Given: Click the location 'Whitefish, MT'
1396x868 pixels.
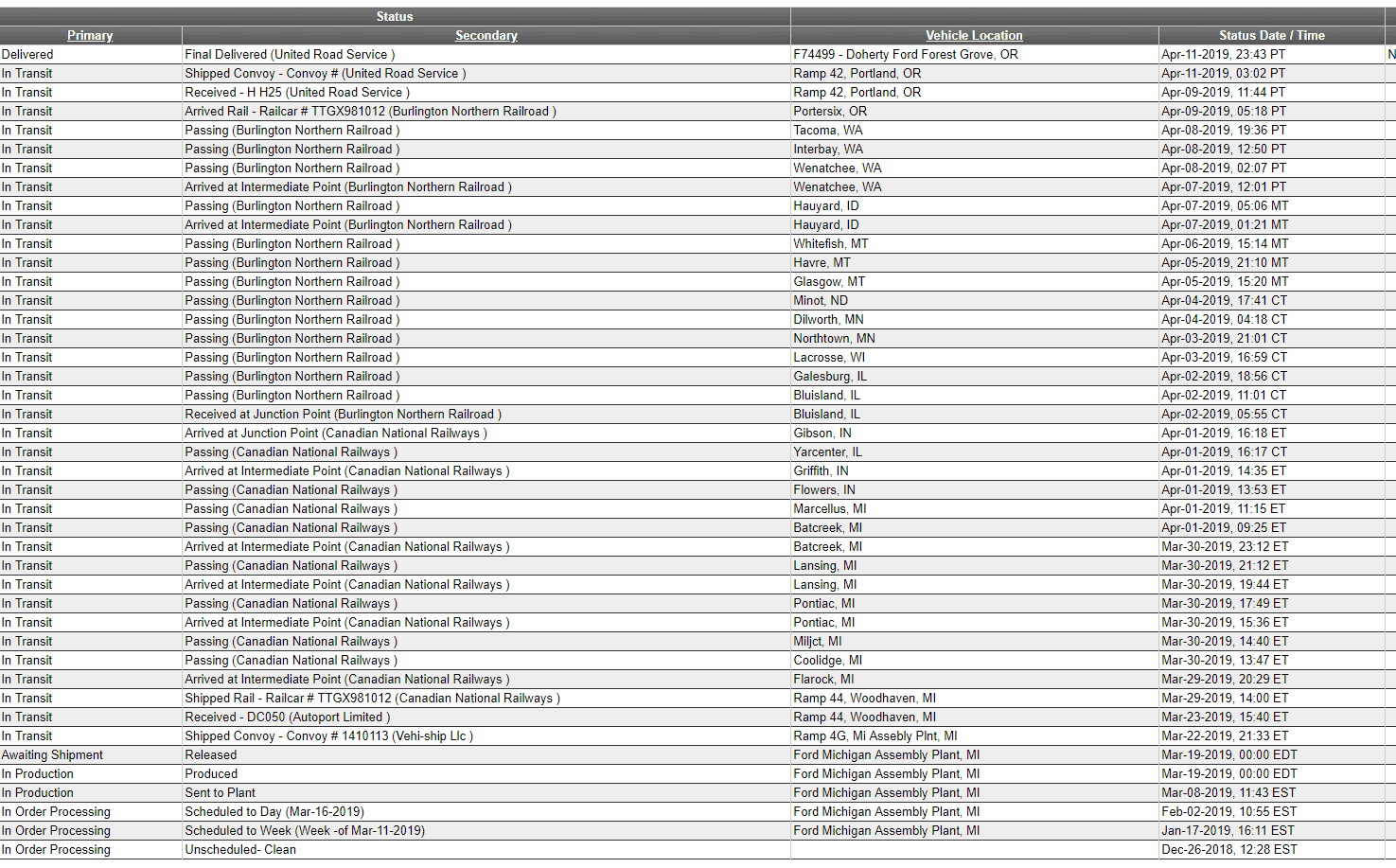Looking at the screenshot, I should [831, 243].
